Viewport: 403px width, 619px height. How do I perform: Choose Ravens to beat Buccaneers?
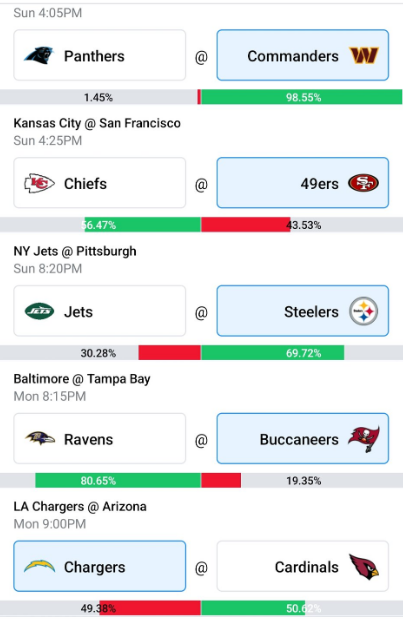[x=99, y=438]
